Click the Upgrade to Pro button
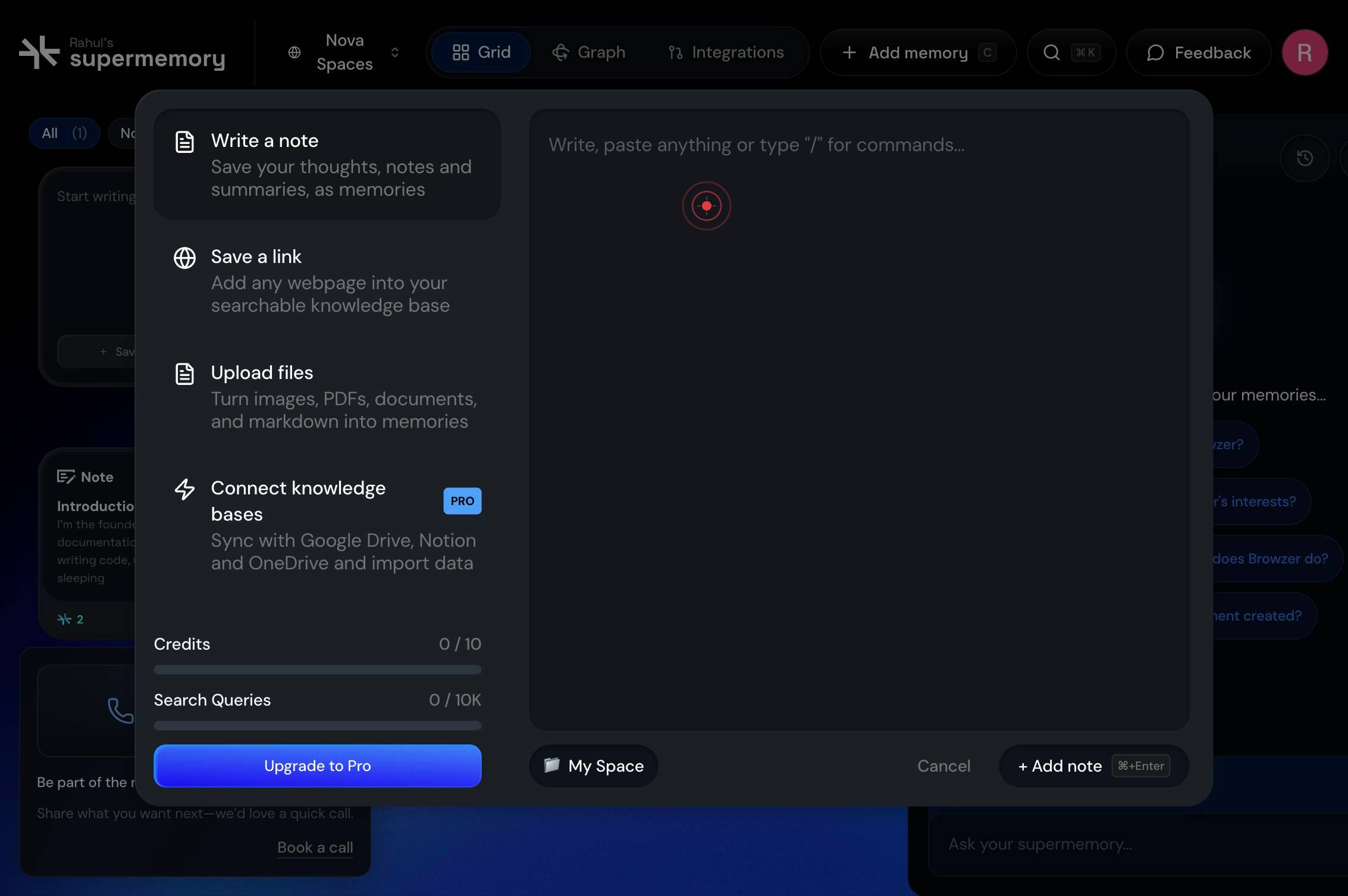The image size is (1348, 896). tap(318, 766)
